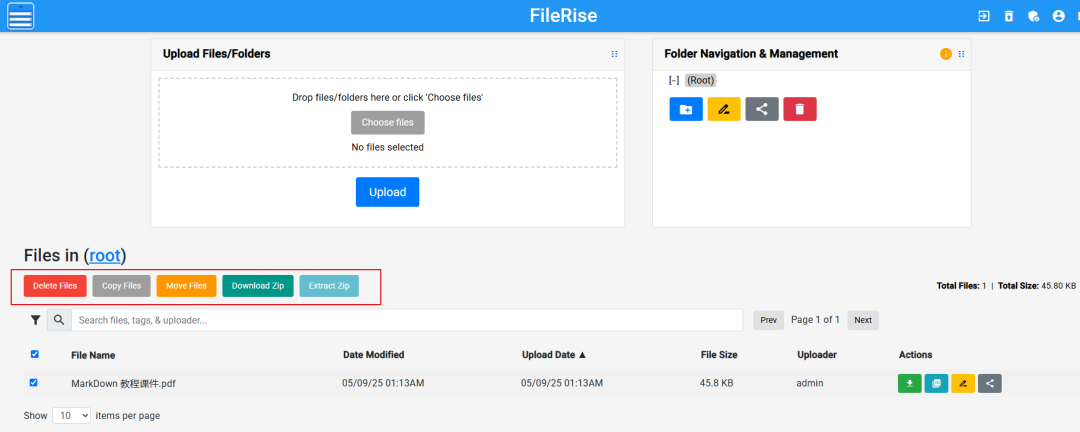The height and width of the screenshot is (432, 1080).
Task: Click the search files input field
Action: pyautogui.click(x=407, y=320)
